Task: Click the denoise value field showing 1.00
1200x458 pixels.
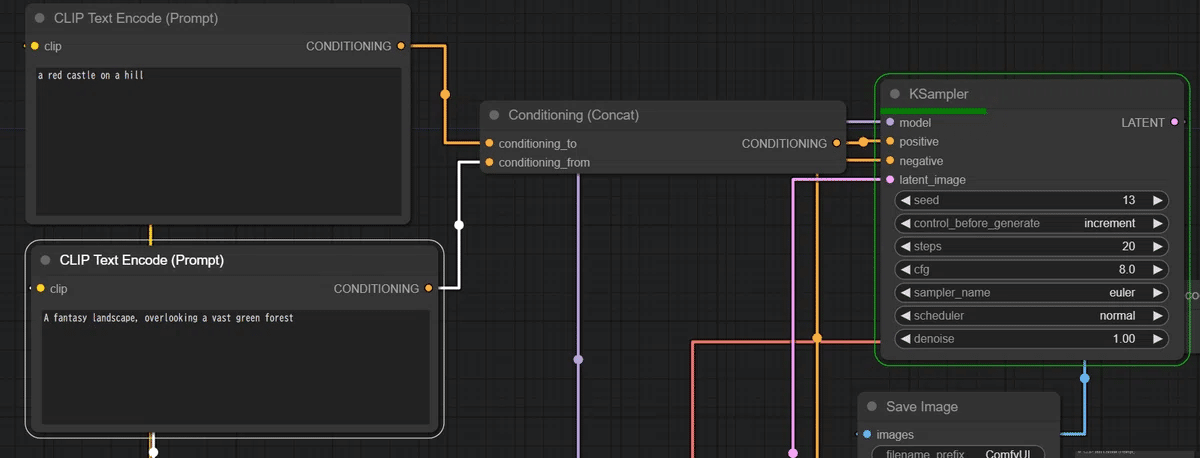Action: point(1032,339)
